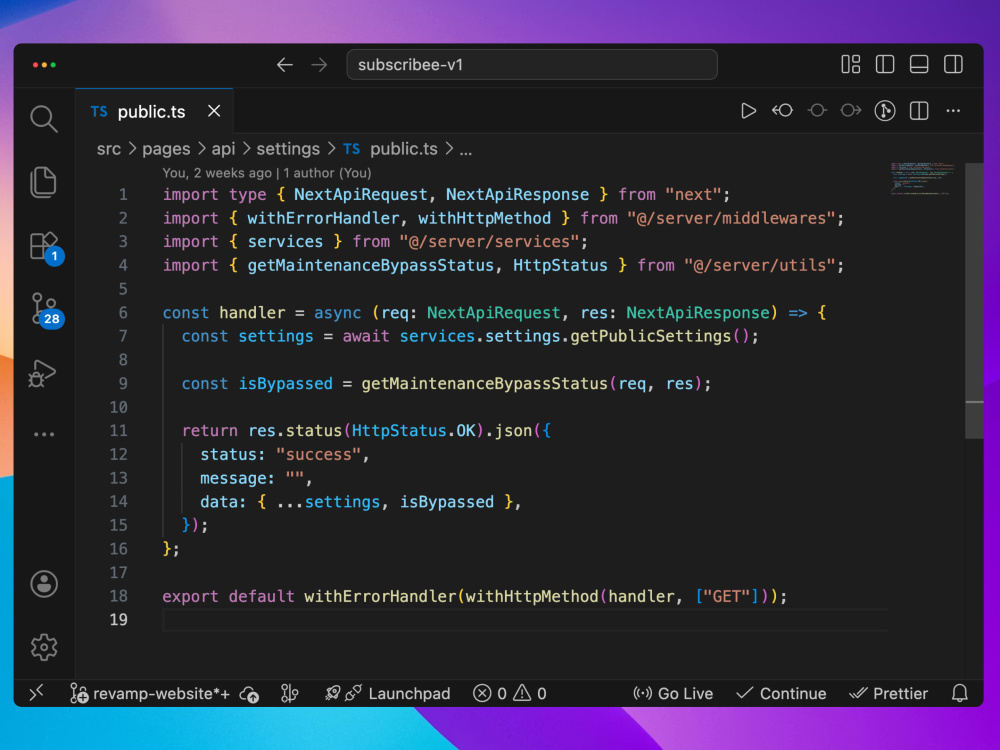1000x750 pixels.
Task: Go back with the left arrow
Action: click(x=284, y=64)
